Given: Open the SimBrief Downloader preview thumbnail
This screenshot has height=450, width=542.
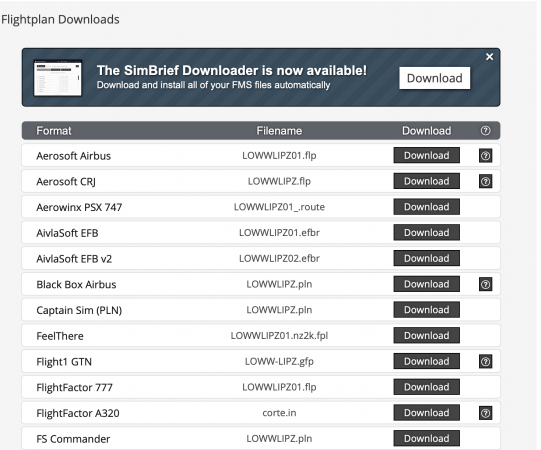Looking at the screenshot, I should [58, 78].
